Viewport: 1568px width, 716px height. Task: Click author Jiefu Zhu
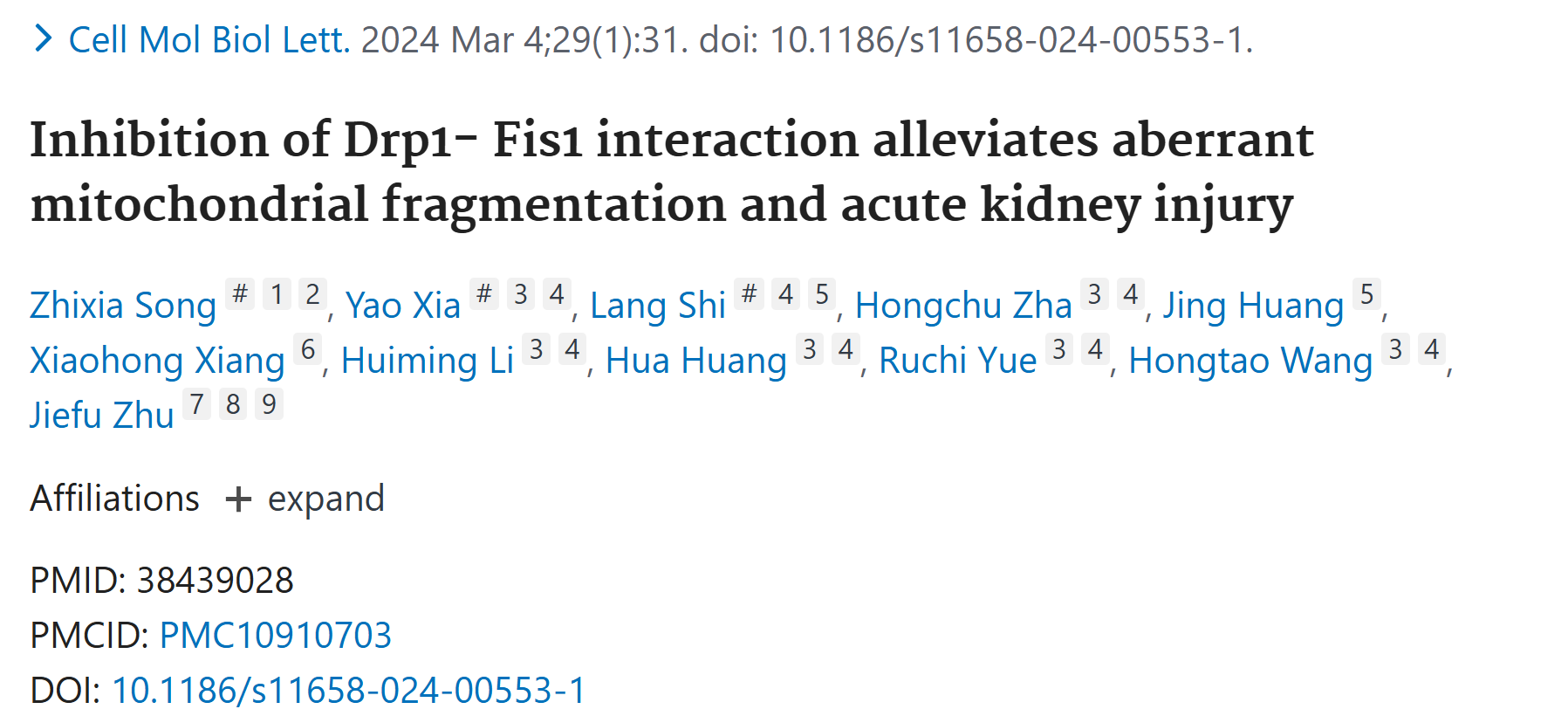point(102,416)
